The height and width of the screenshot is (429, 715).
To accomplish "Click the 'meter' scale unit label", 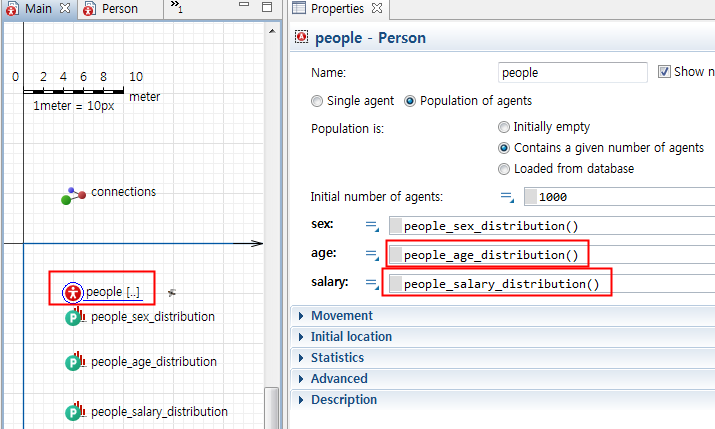I will tap(145, 97).
